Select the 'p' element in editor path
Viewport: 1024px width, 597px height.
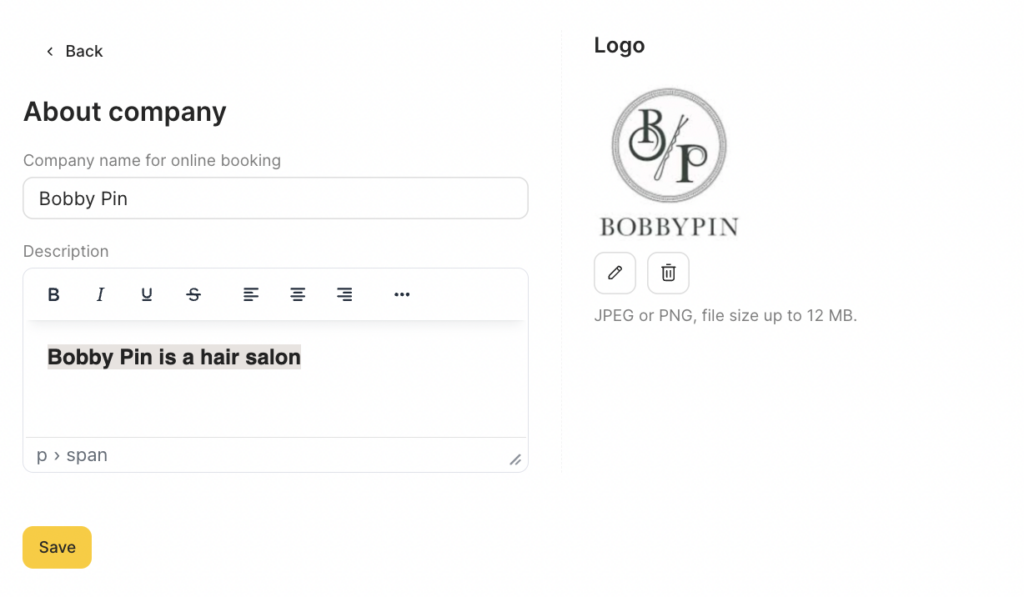(42, 456)
